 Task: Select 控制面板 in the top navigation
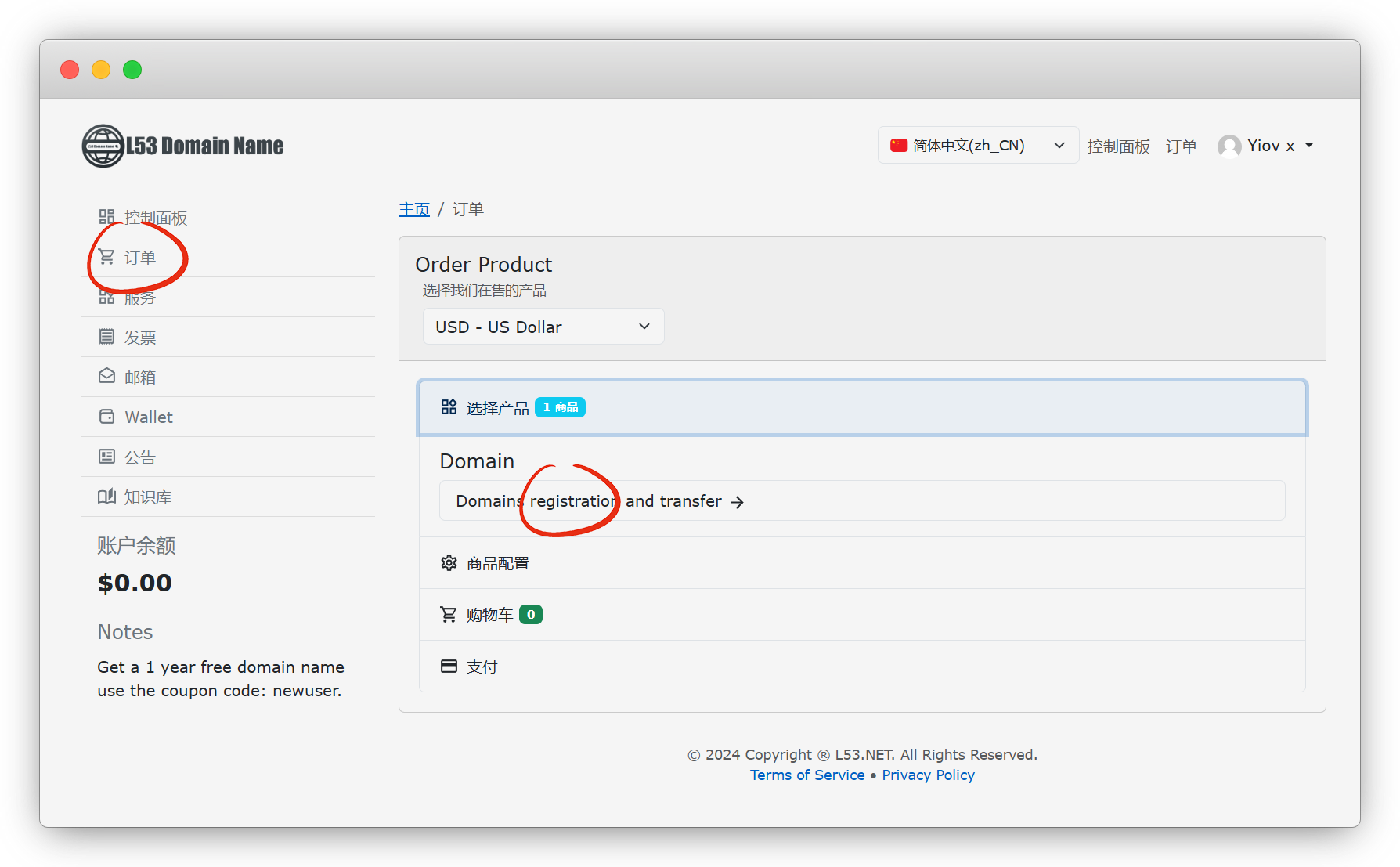pyautogui.click(x=1118, y=146)
